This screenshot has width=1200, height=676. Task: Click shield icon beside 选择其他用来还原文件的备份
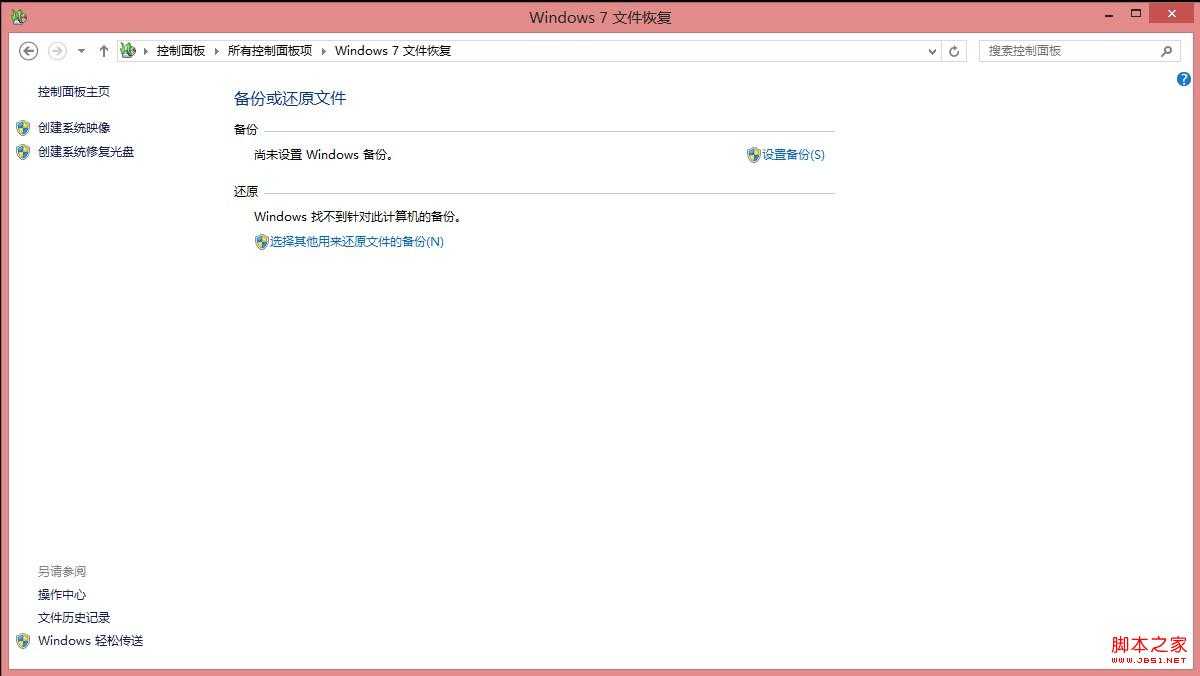(262, 242)
